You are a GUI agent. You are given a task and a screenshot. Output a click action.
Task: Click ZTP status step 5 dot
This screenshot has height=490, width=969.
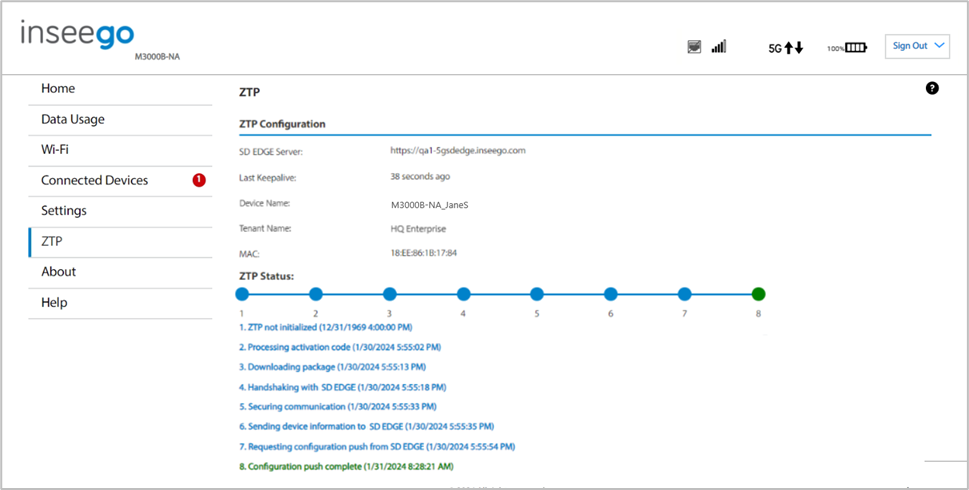click(537, 294)
